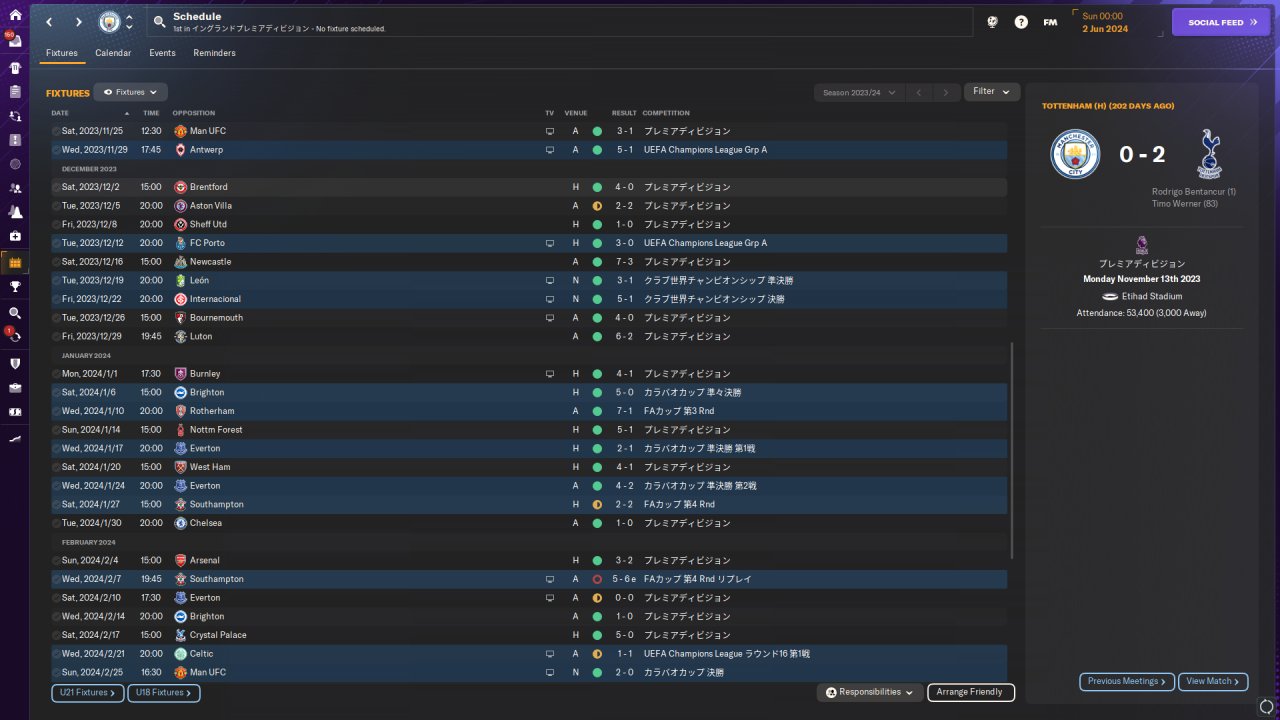Image resolution: width=1280 pixels, height=720 pixels.
Task: Click the Manchester City badge in top bar
Action: tap(109, 22)
